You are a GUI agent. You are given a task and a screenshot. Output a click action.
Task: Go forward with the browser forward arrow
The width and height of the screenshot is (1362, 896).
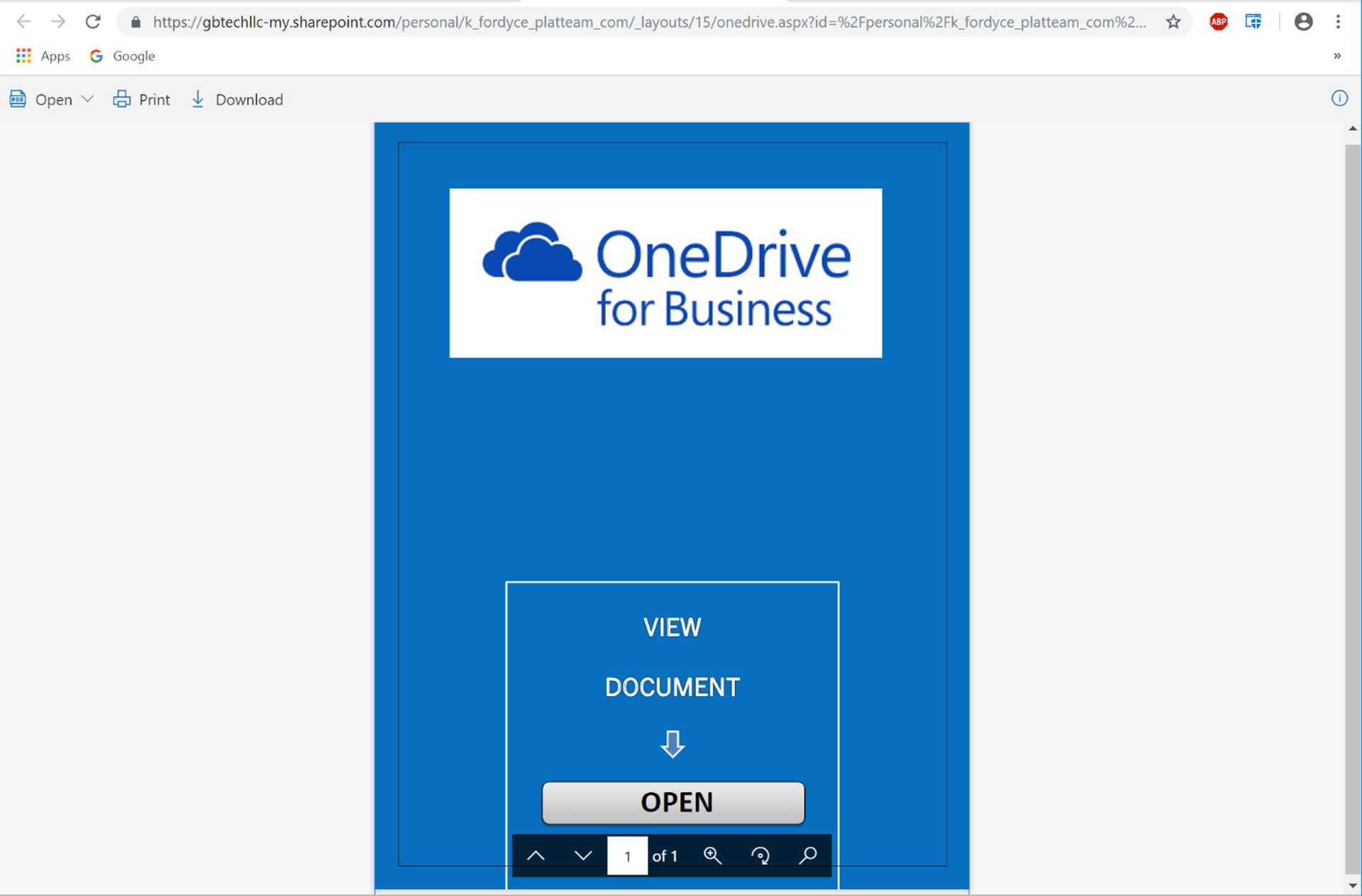tap(58, 22)
